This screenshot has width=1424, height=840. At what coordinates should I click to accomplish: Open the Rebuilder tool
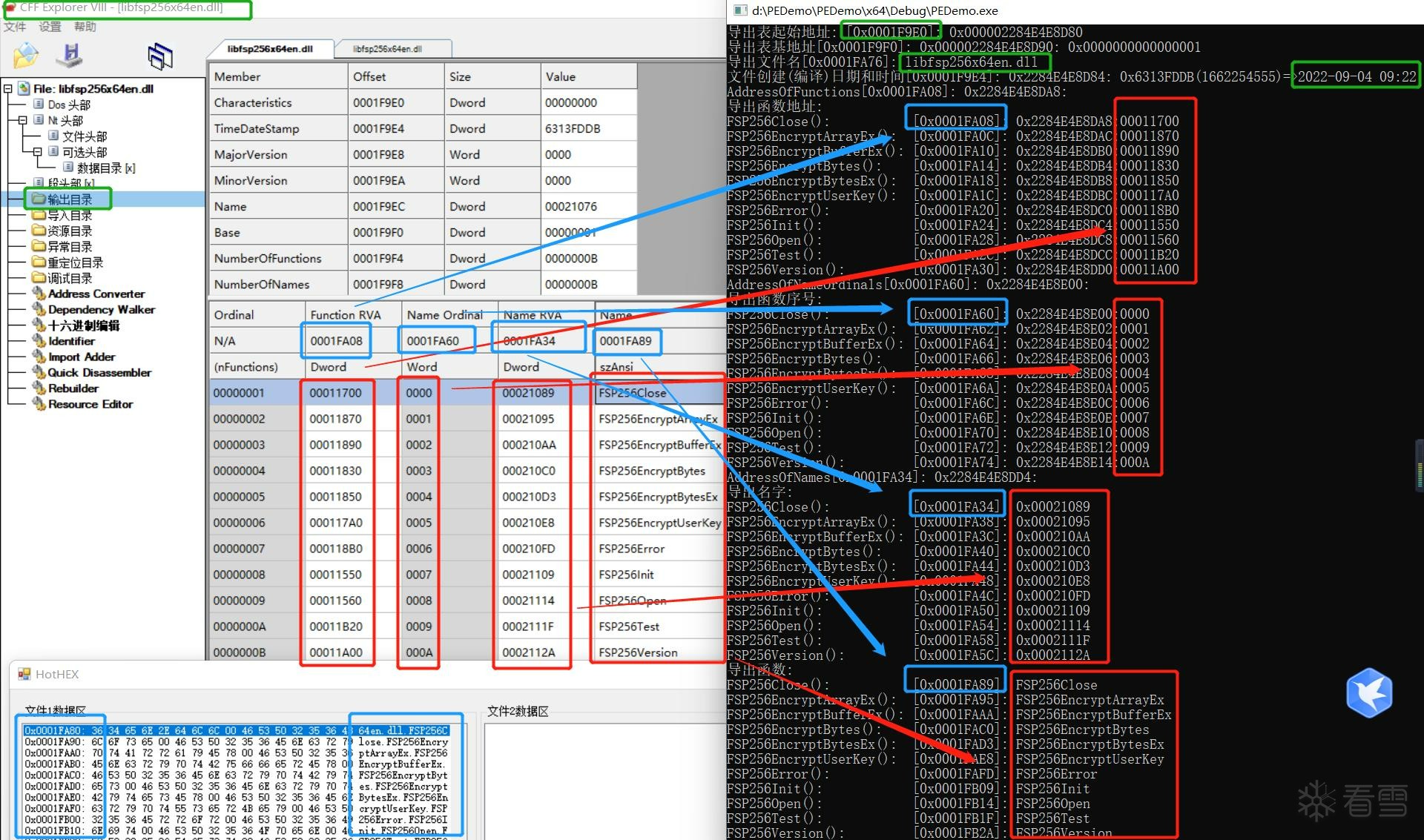[73, 388]
